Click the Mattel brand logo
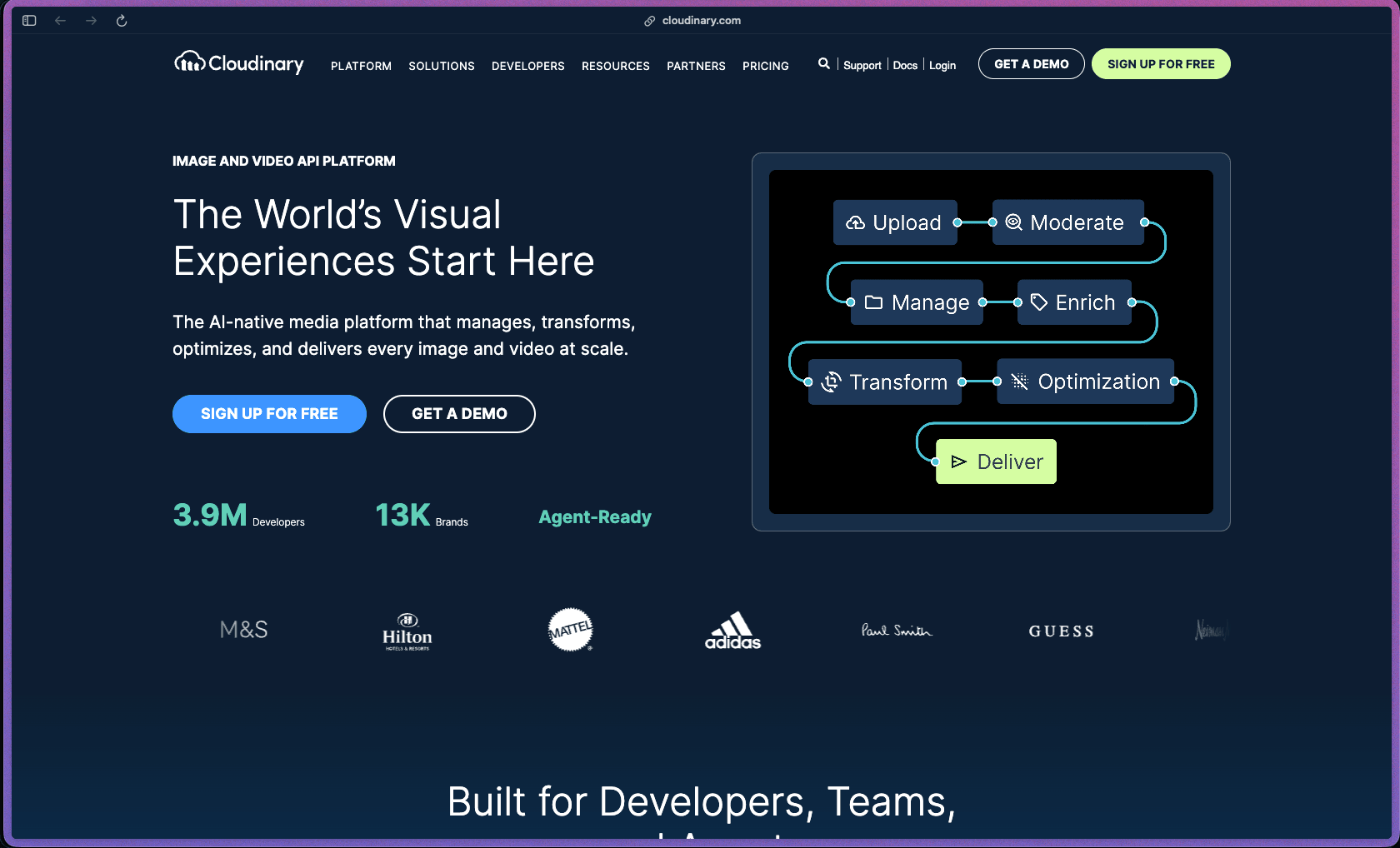Screen dimensions: 1400x848 point(570,630)
